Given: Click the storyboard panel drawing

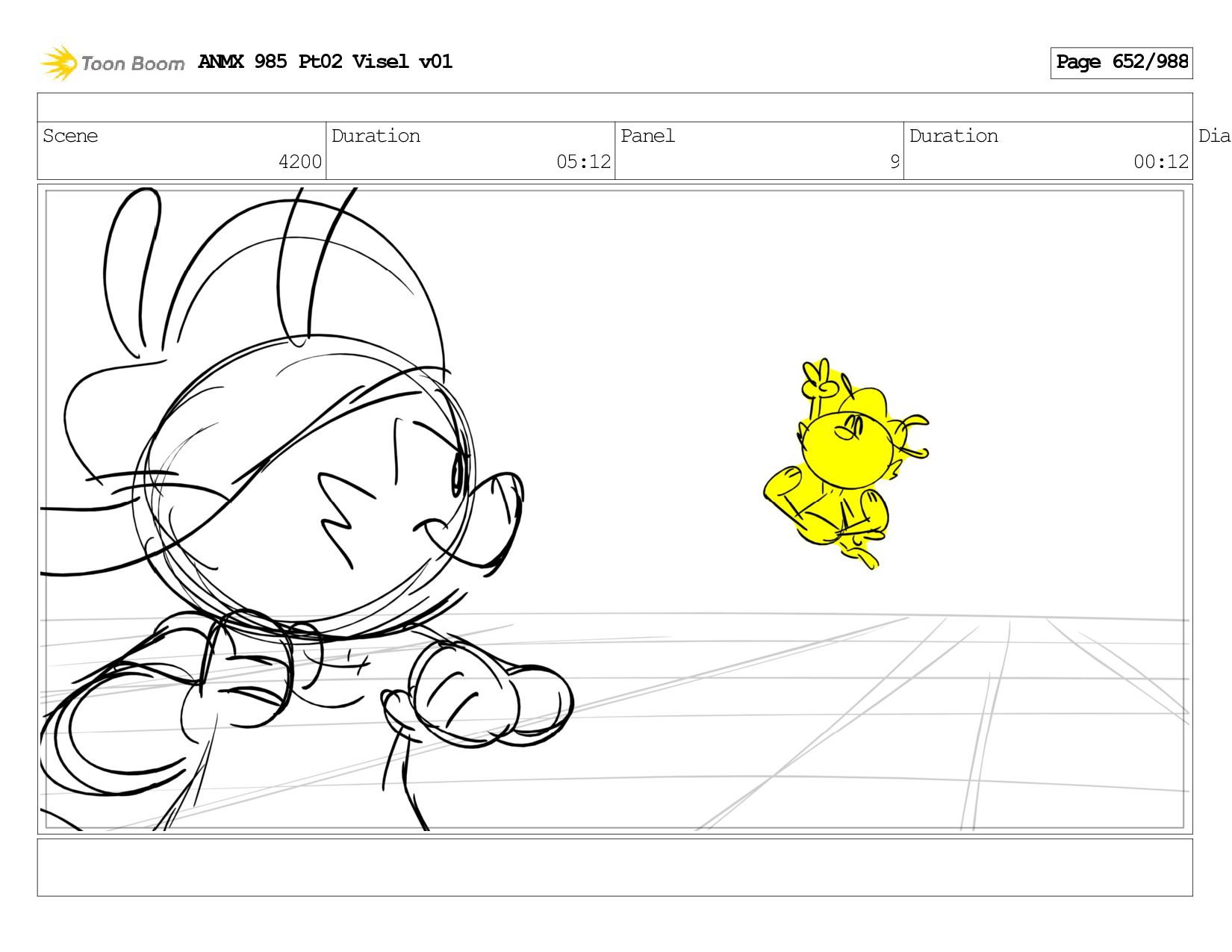Looking at the screenshot, I should [615, 509].
